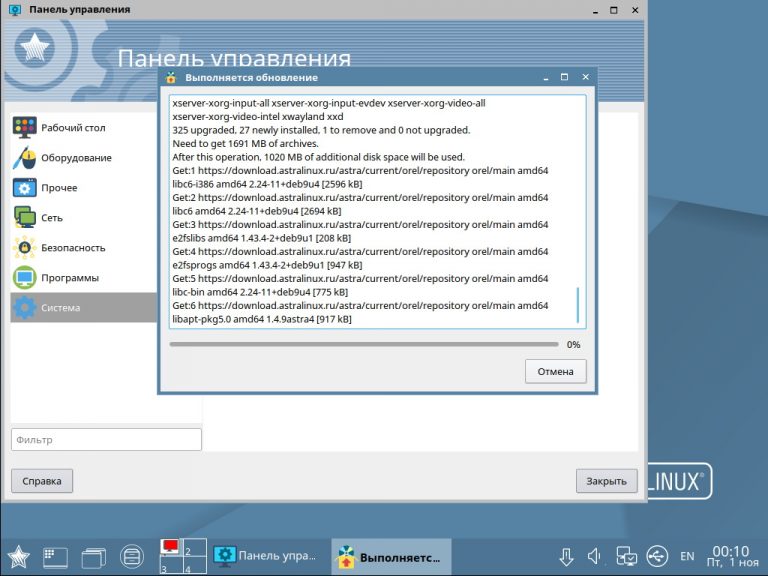Viewport: 768px width, 576px height.
Task: Select line 'After this operation, 1020 MB'
Action: tap(318, 157)
